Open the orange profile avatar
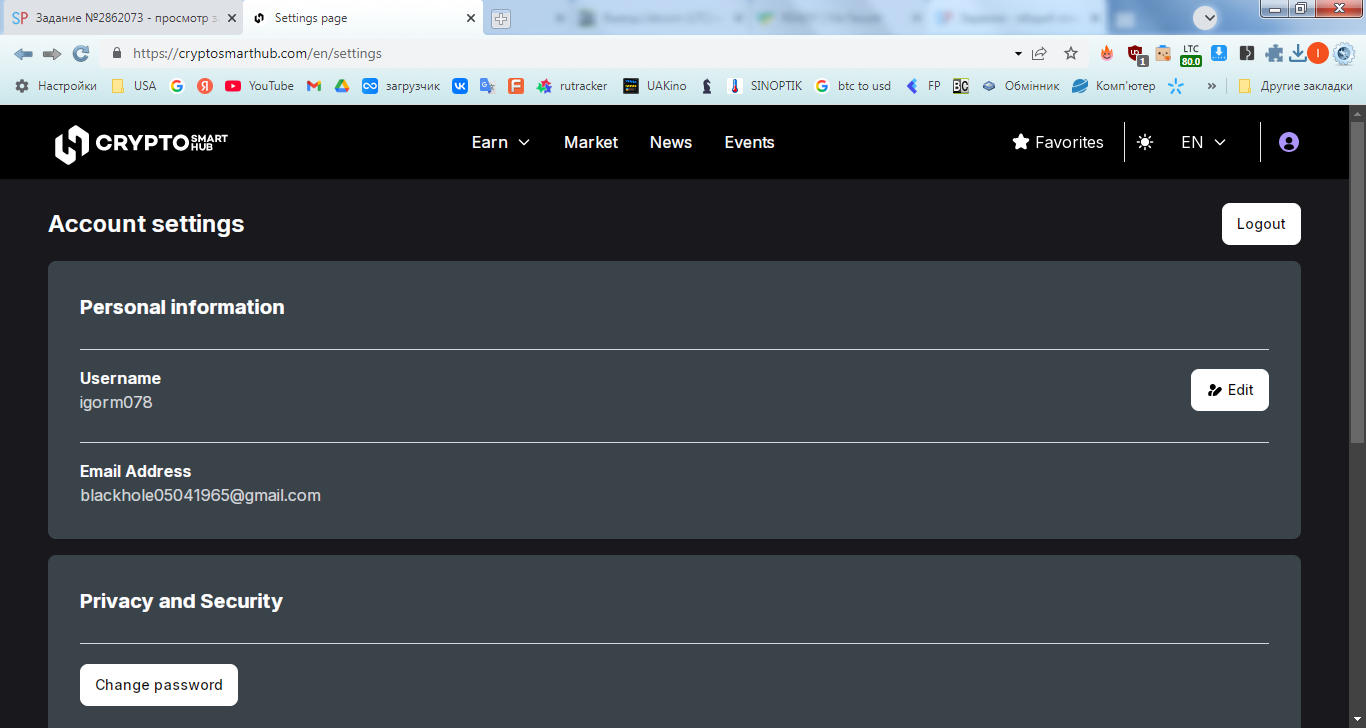Viewport: 1366px width, 728px height. click(x=1318, y=53)
